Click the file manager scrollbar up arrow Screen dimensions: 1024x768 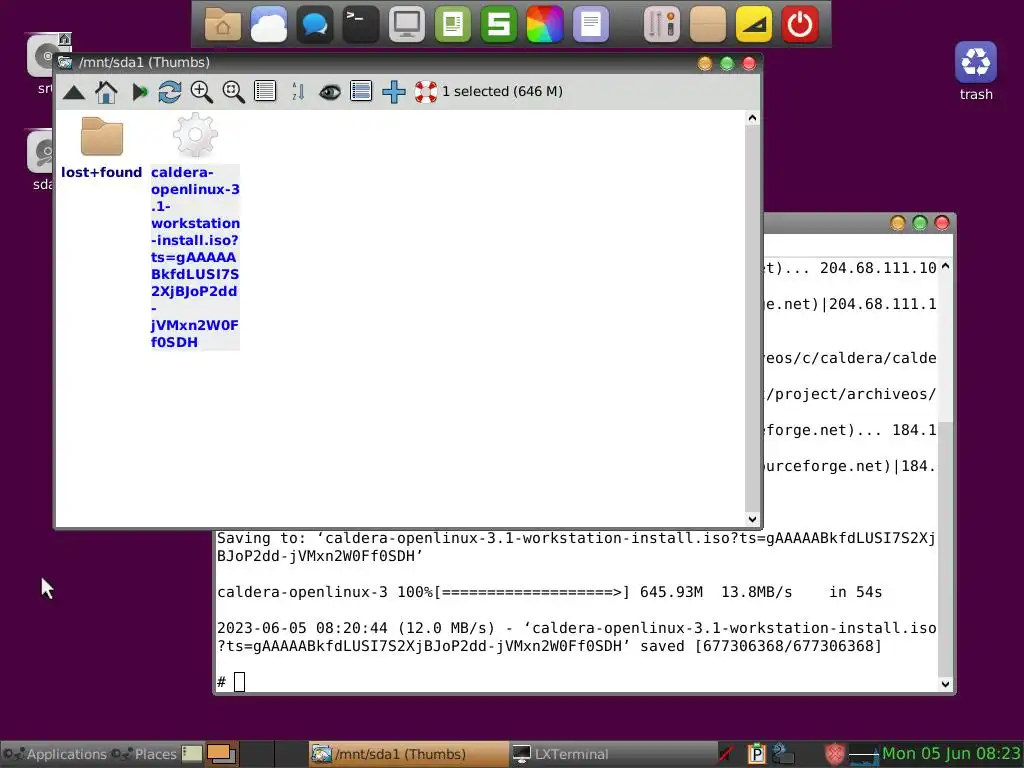(752, 118)
